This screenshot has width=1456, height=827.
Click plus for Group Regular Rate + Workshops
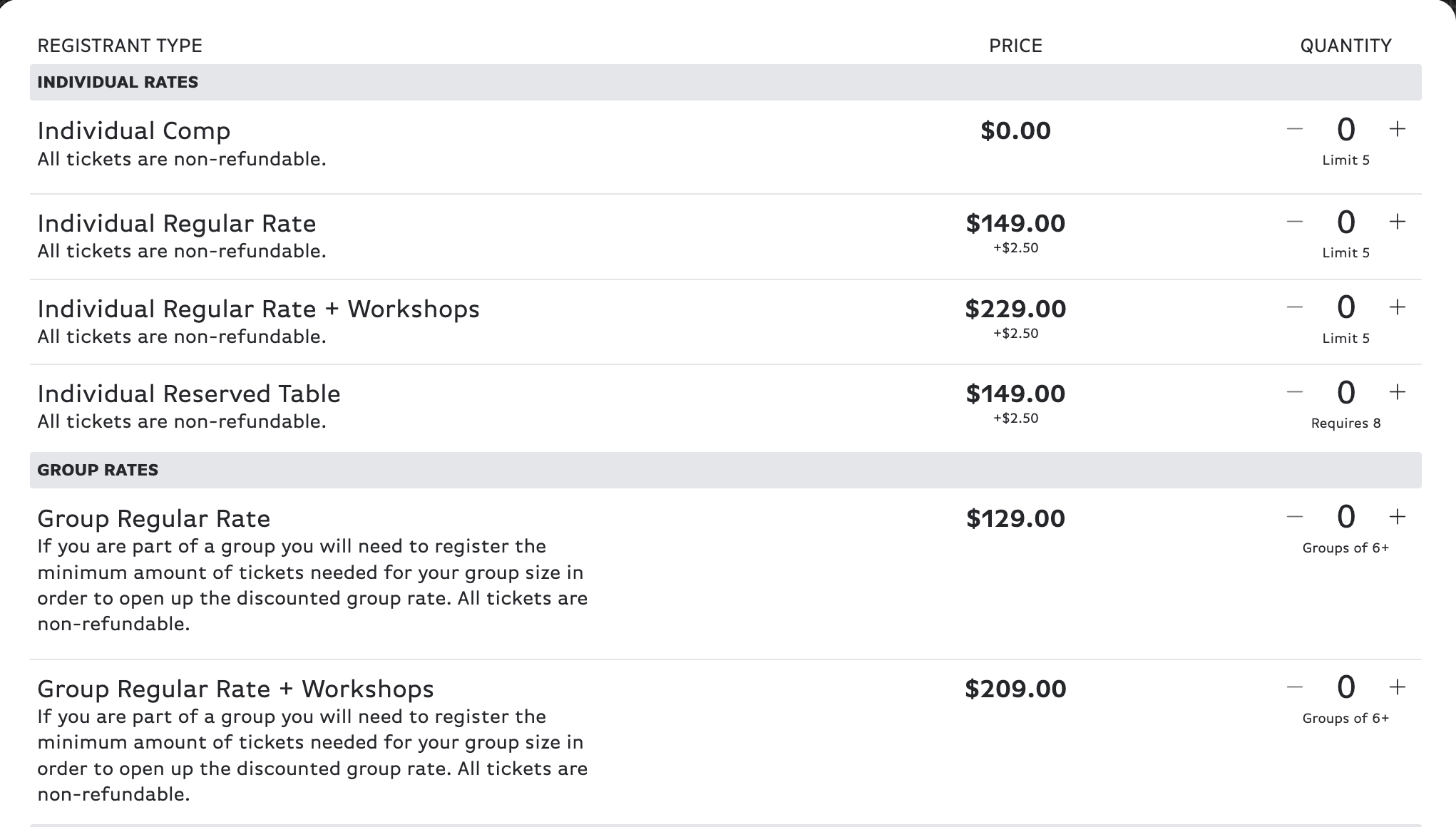click(1397, 687)
